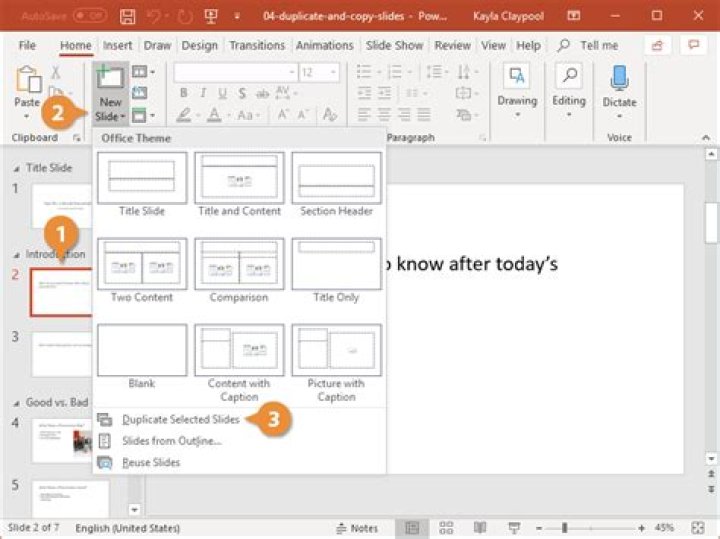The height and width of the screenshot is (539, 720).
Task: Collapse the Title Slide section
Action: coord(17,168)
